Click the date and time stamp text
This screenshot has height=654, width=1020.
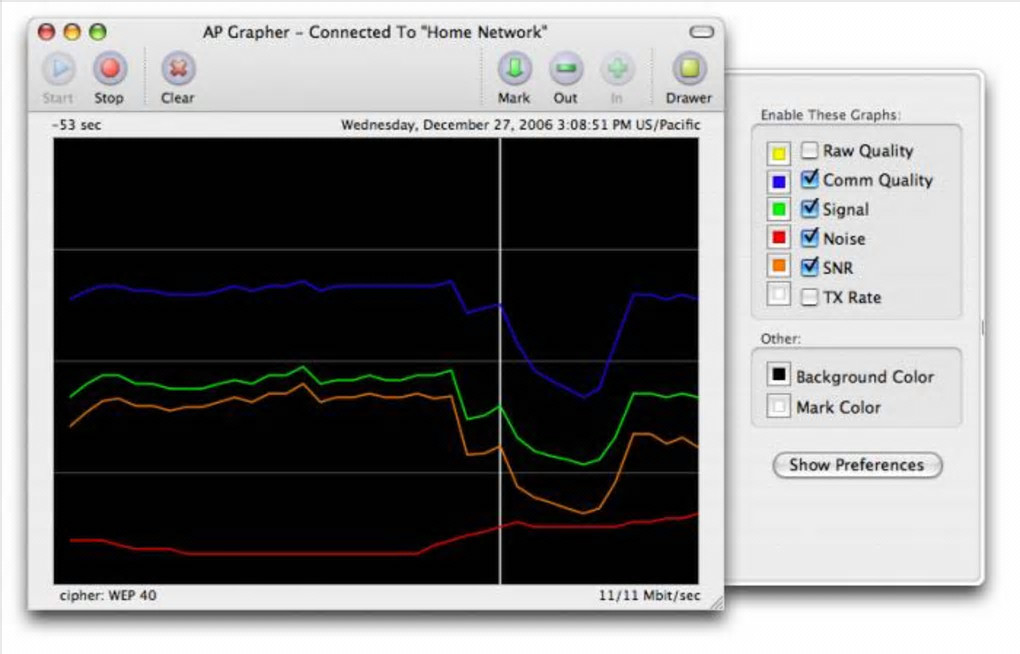tap(520, 125)
